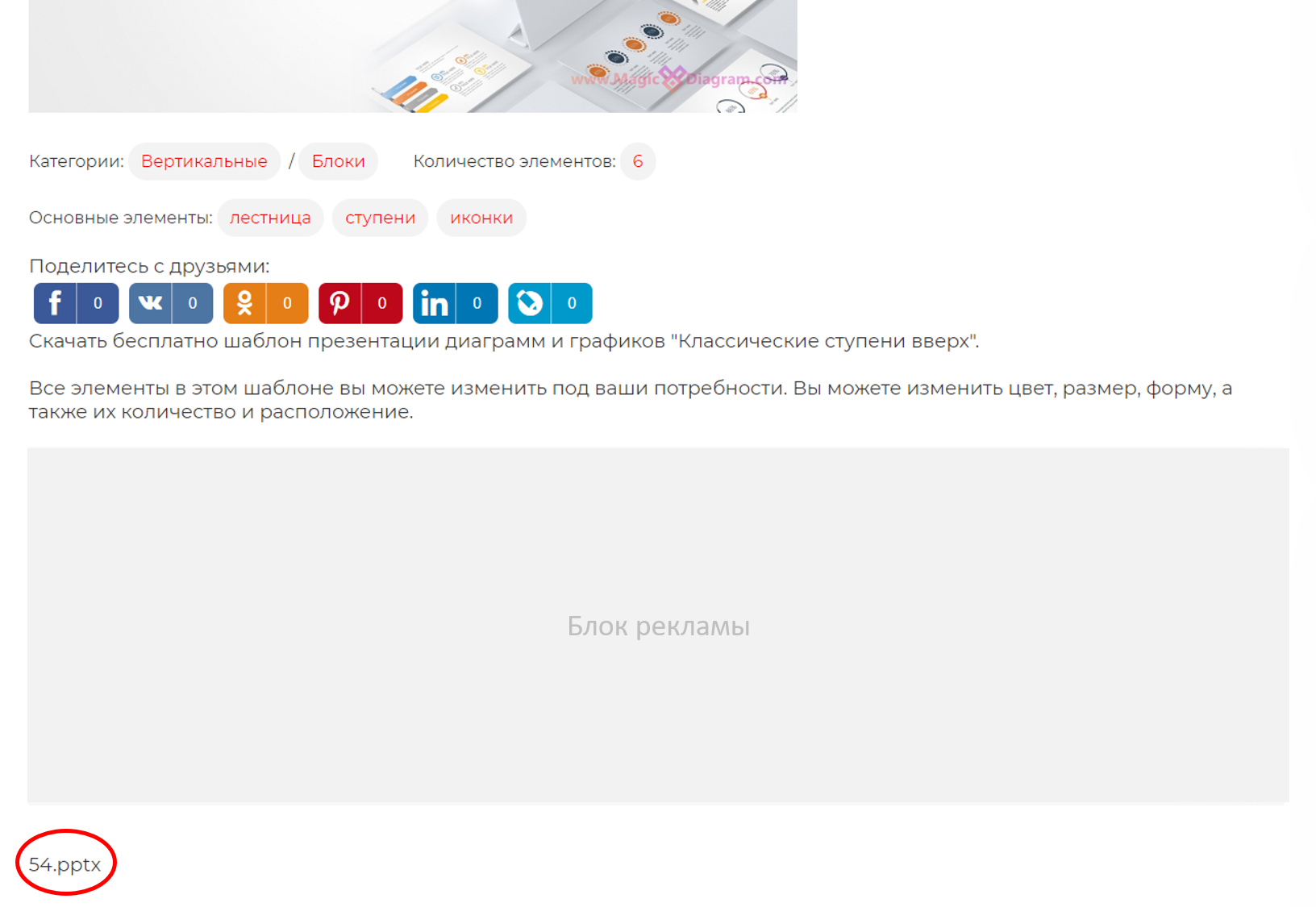1316x907 pixels.
Task: Select the ступени tag
Action: [x=380, y=218]
